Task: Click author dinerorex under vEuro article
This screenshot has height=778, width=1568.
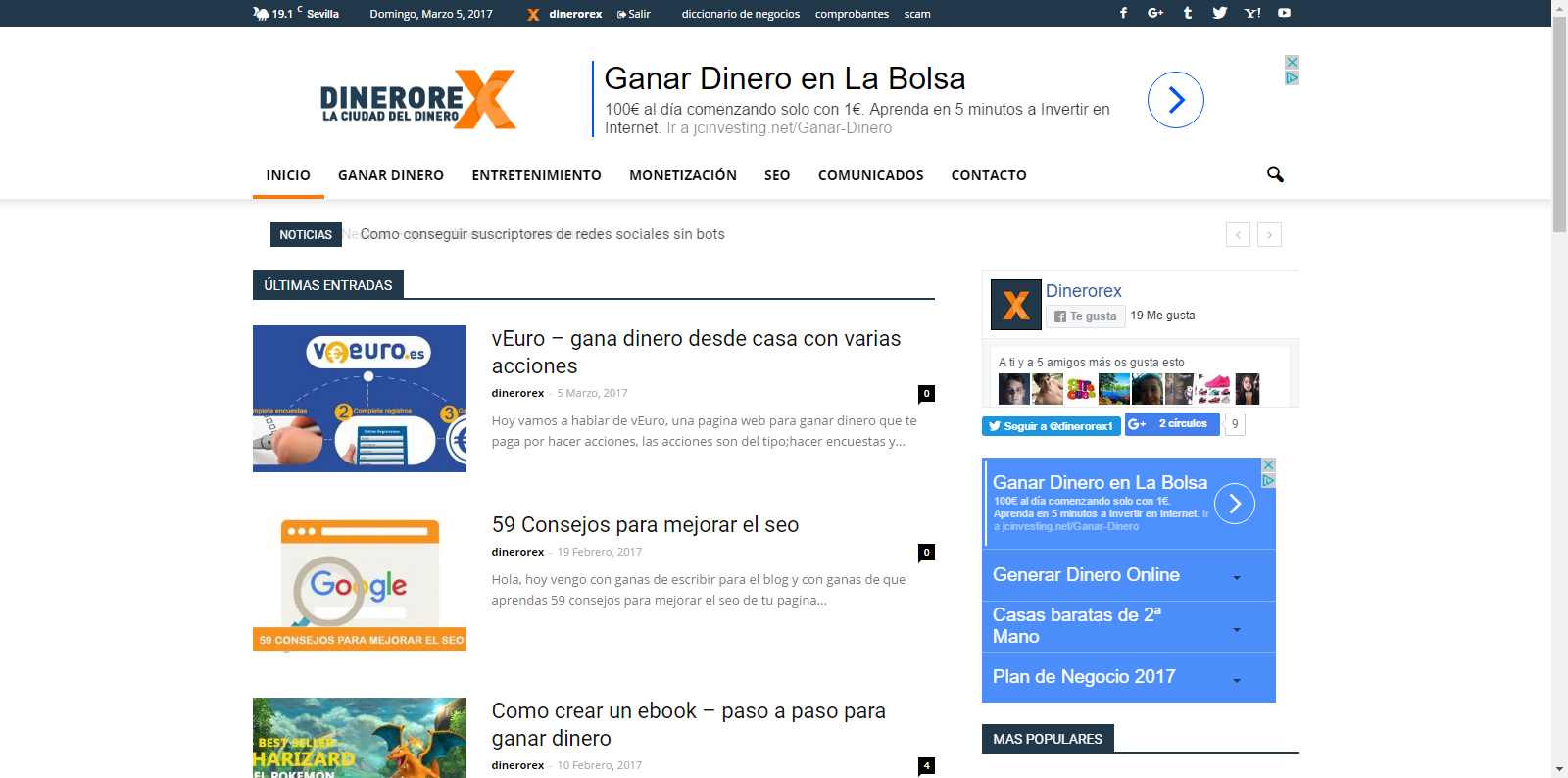Action: point(517,393)
